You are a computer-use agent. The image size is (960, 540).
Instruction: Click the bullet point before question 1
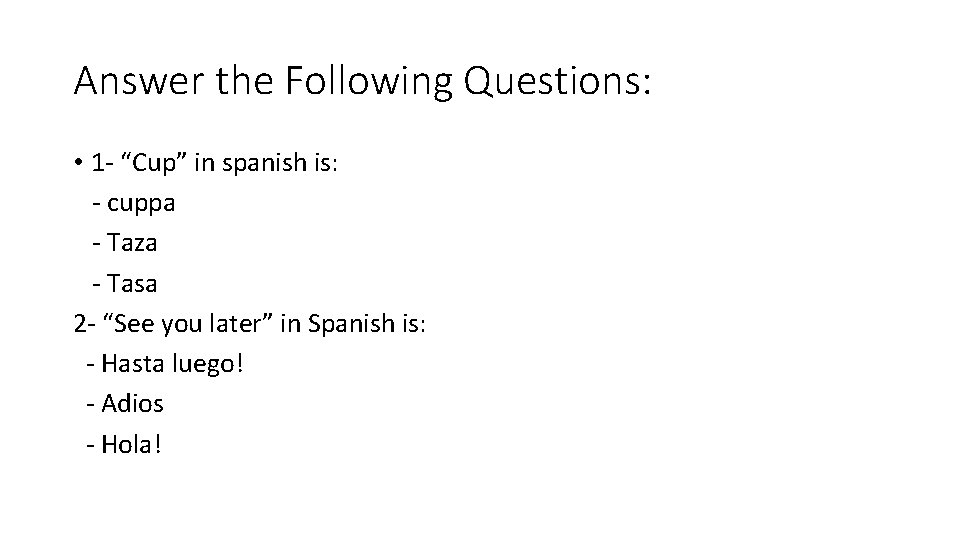pos(78,163)
